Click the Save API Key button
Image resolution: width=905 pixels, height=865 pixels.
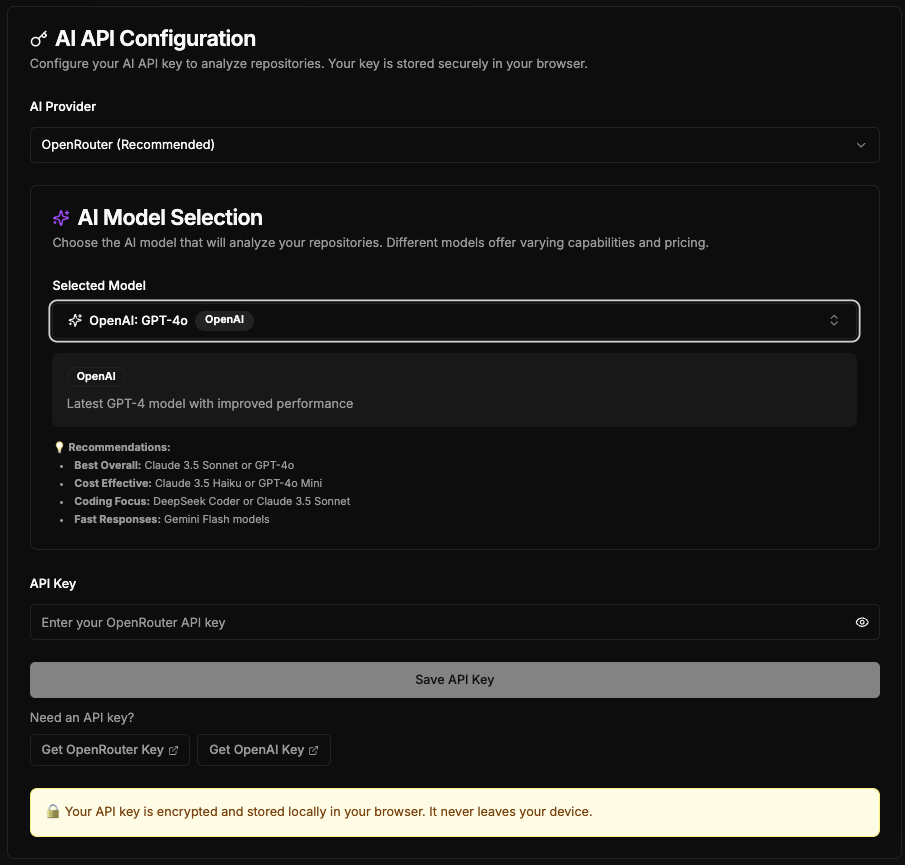(453, 679)
